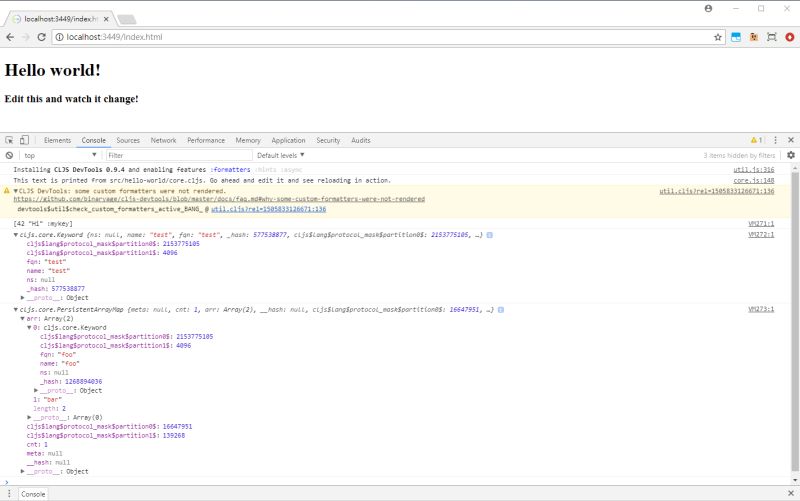Collapse the cljs.core.PersistentArrayMap object
The width and height of the screenshot is (800, 501).
pyautogui.click(x=16, y=310)
